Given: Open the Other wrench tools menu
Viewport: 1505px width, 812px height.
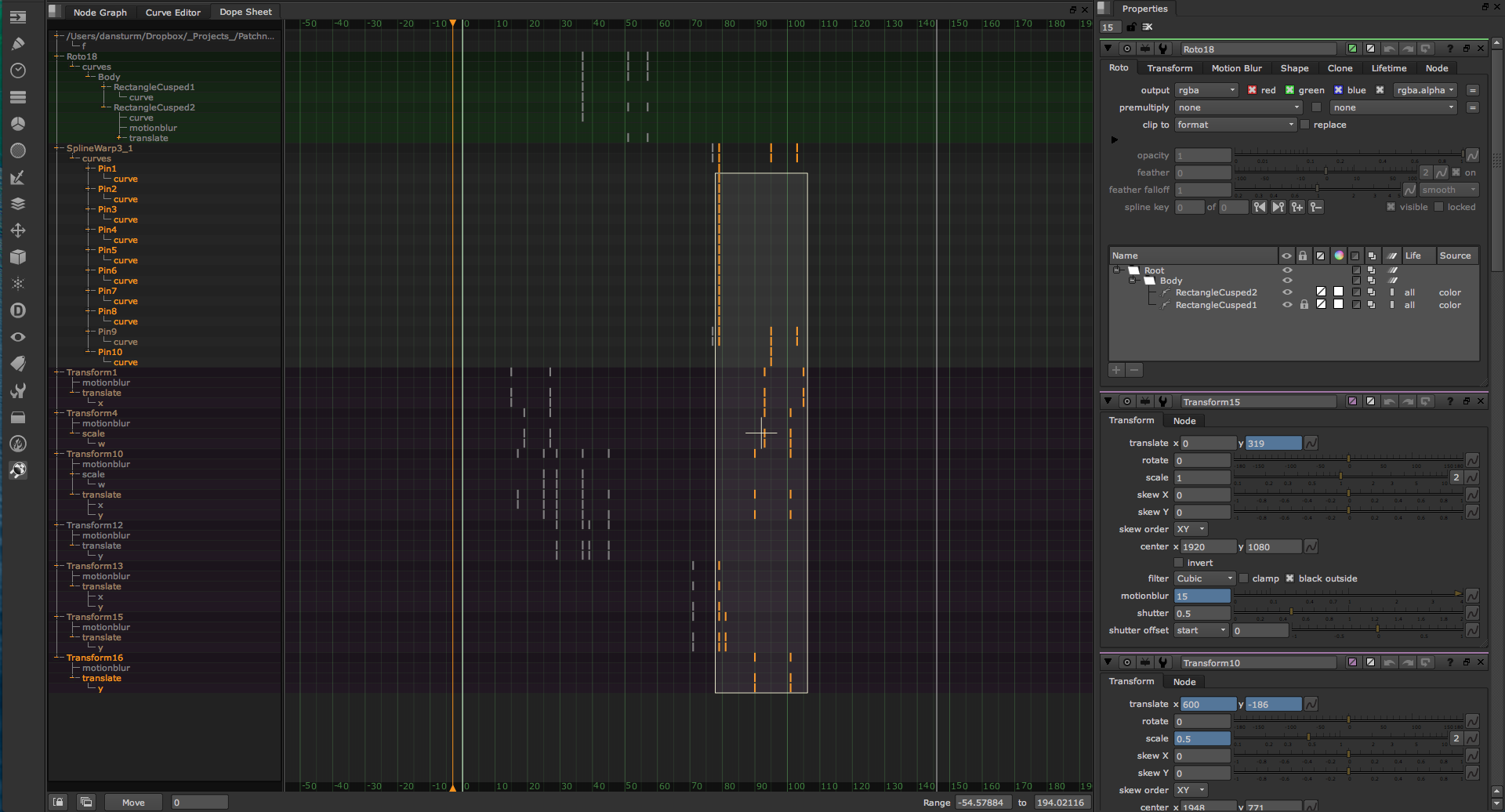Looking at the screenshot, I should 18,390.
